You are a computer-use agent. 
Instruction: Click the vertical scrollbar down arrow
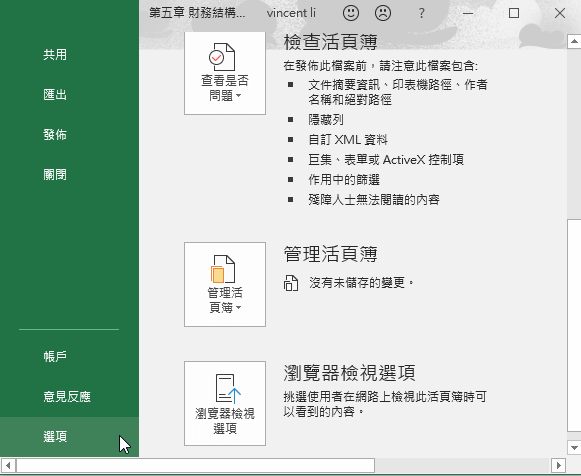574,448
